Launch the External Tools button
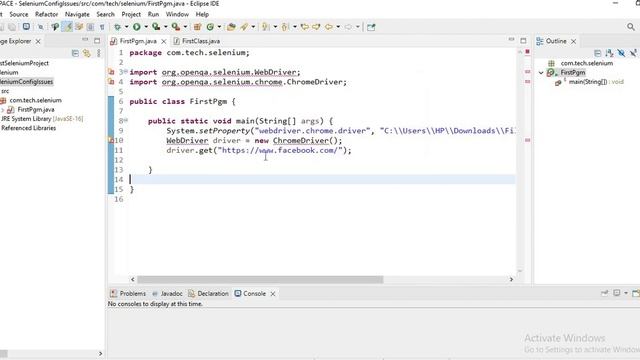This screenshot has height=360, width=640. [x=176, y=27]
